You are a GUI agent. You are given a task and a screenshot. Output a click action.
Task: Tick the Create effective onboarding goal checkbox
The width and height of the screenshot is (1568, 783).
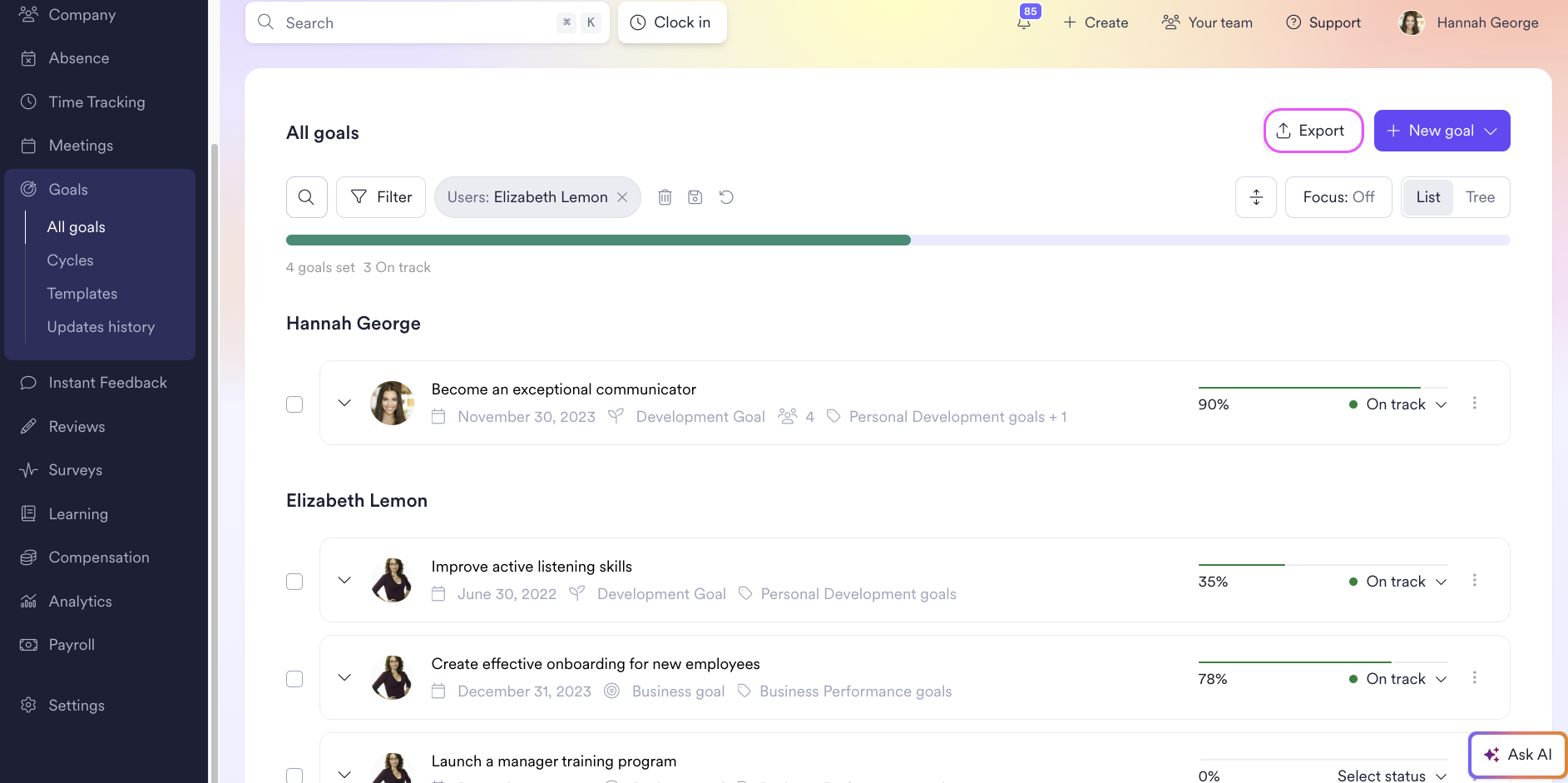coord(294,679)
